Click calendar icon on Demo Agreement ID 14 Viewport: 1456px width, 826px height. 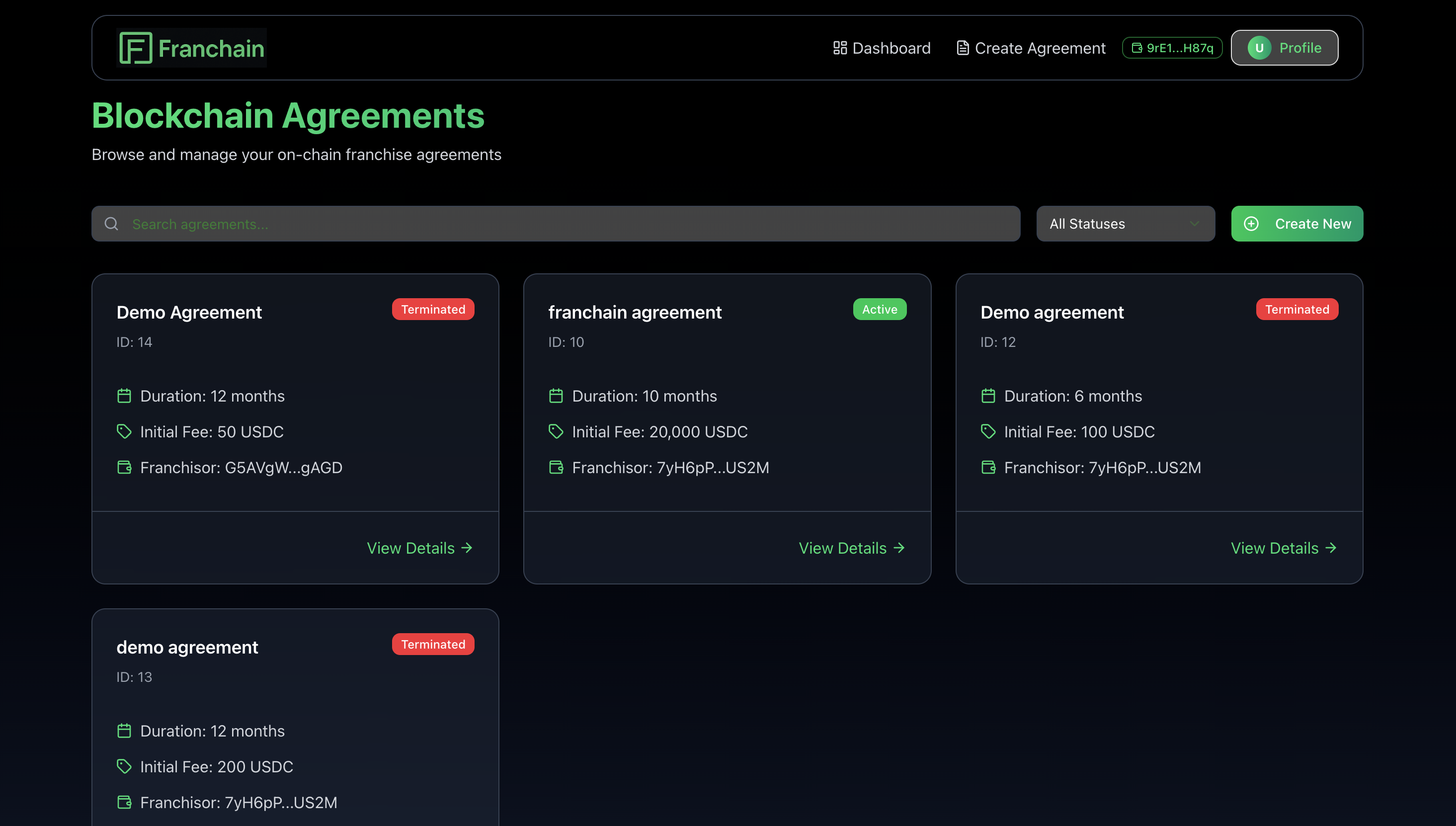(124, 396)
